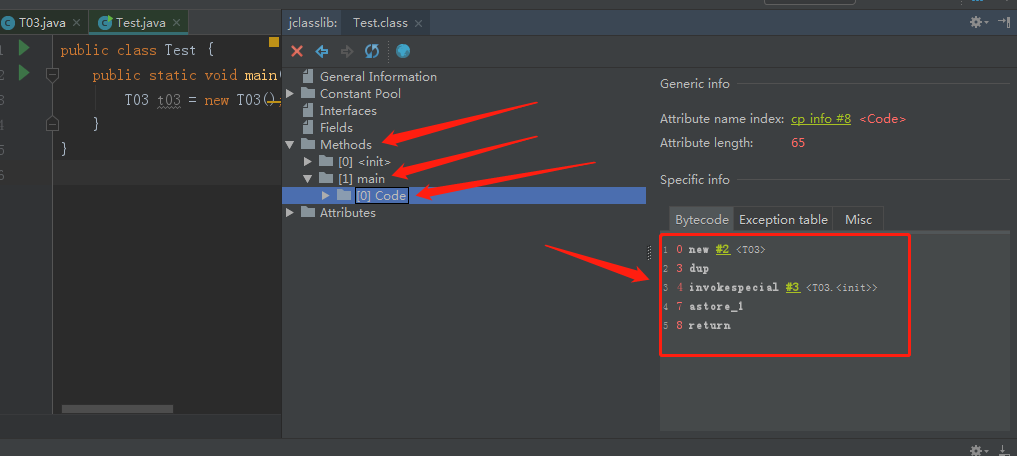This screenshot has height=456, width=1017.
Task: Collapse the Methods tree node
Action: pyautogui.click(x=291, y=145)
